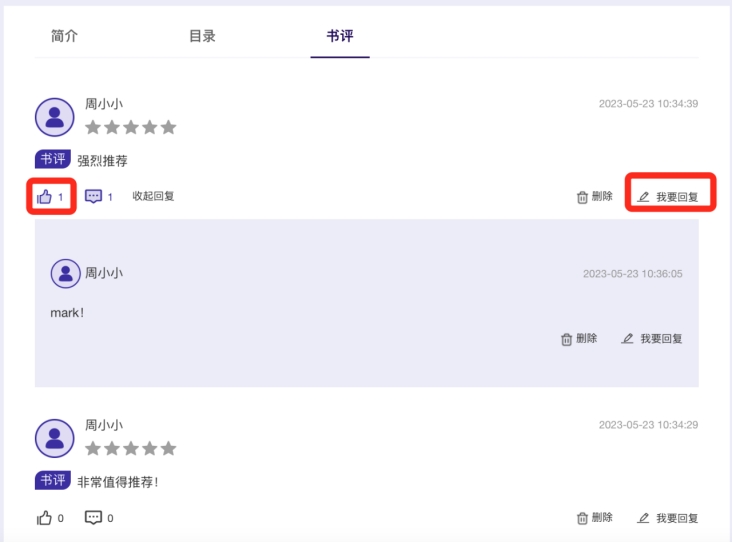Screen dimensions: 733x543
Task: Click avatar in the "mark!" reply
Action: (x=66, y=273)
